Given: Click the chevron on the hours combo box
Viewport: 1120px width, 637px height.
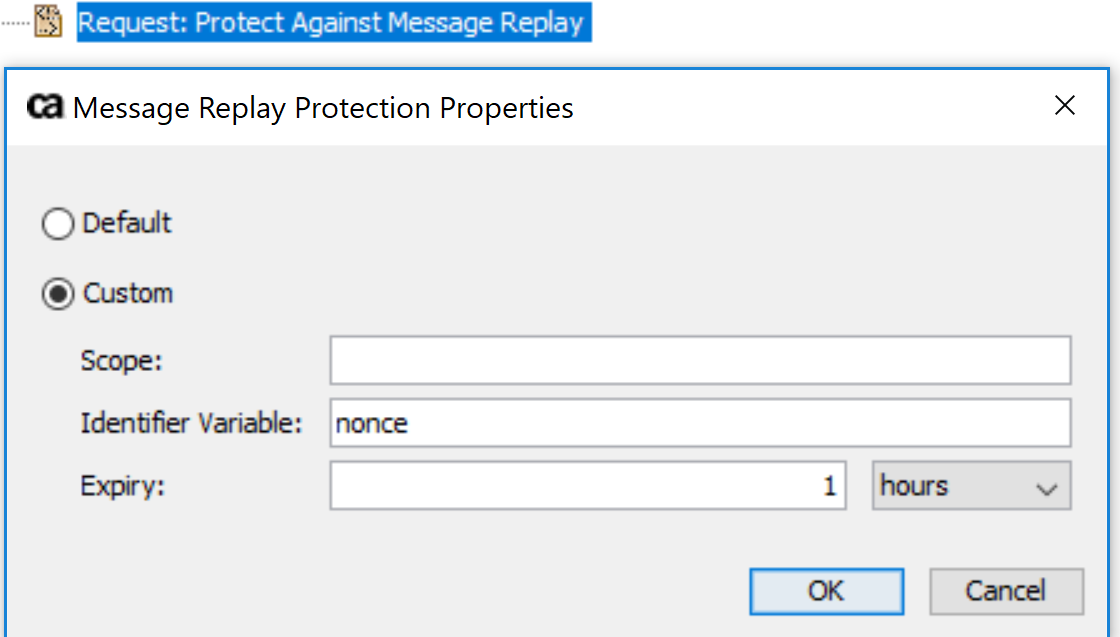Looking at the screenshot, I should (x=1047, y=486).
